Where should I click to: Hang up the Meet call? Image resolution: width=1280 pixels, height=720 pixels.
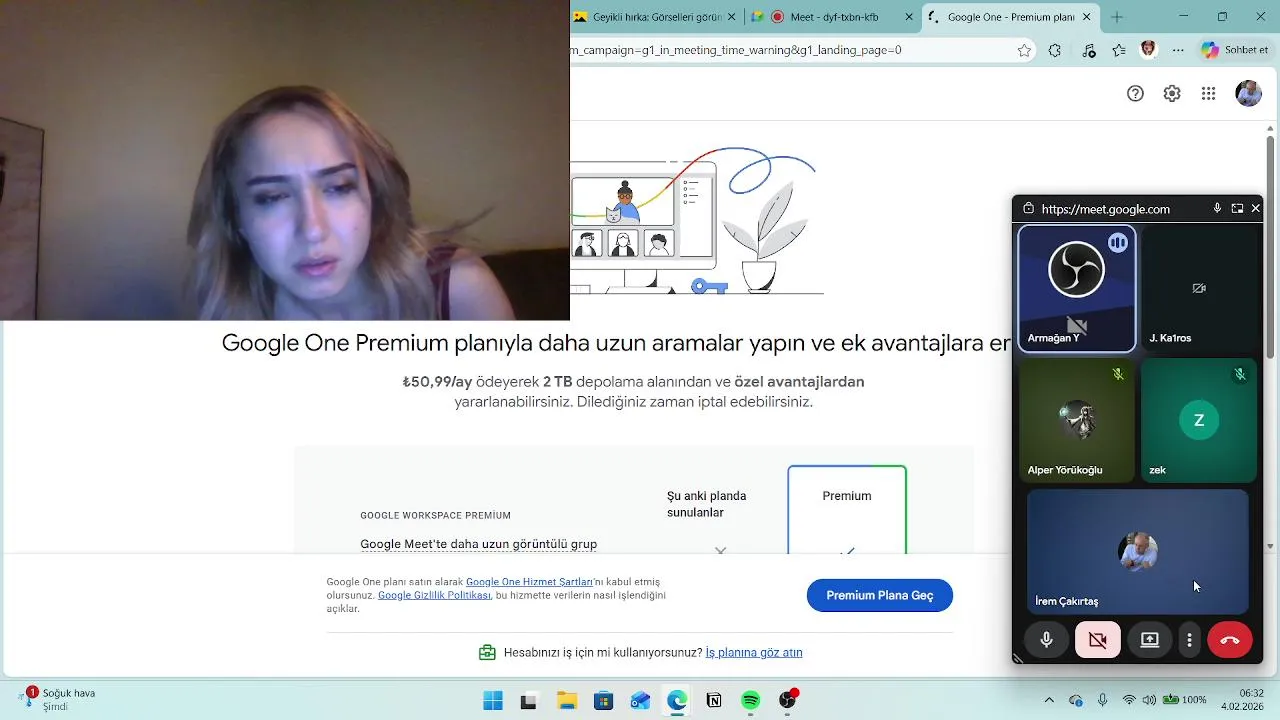1230,640
